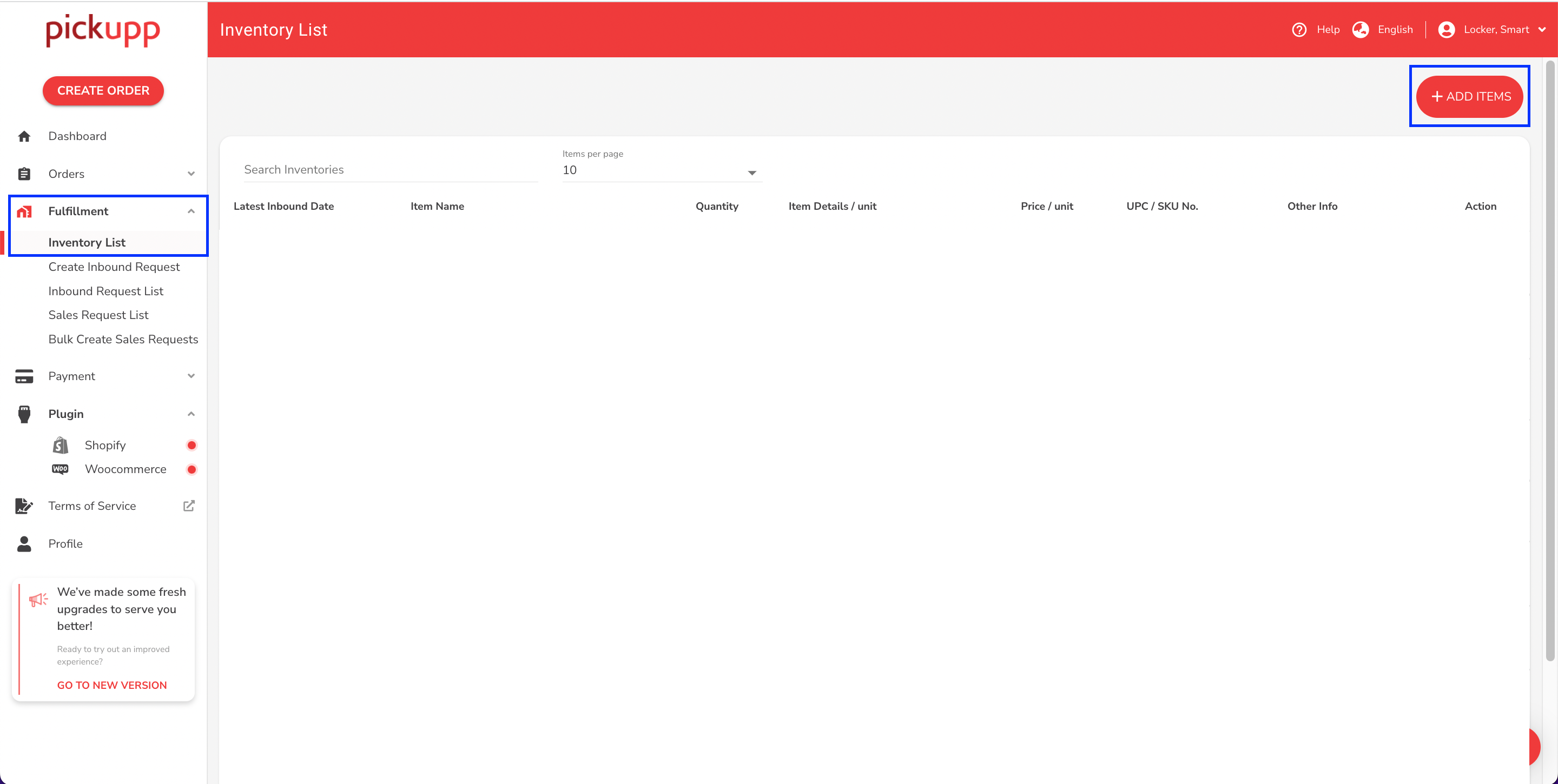Click the Dashboard home icon
The width and height of the screenshot is (1558, 784).
tap(24, 137)
